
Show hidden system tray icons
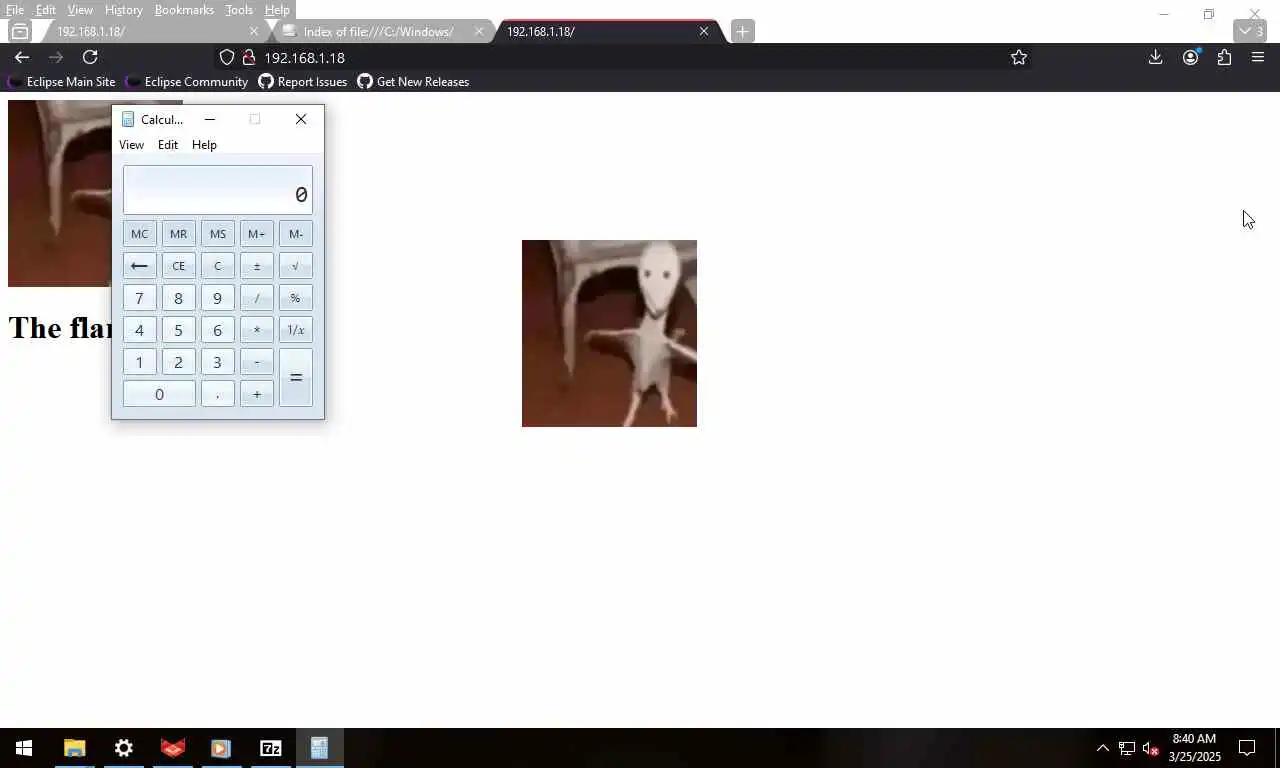(x=1102, y=748)
